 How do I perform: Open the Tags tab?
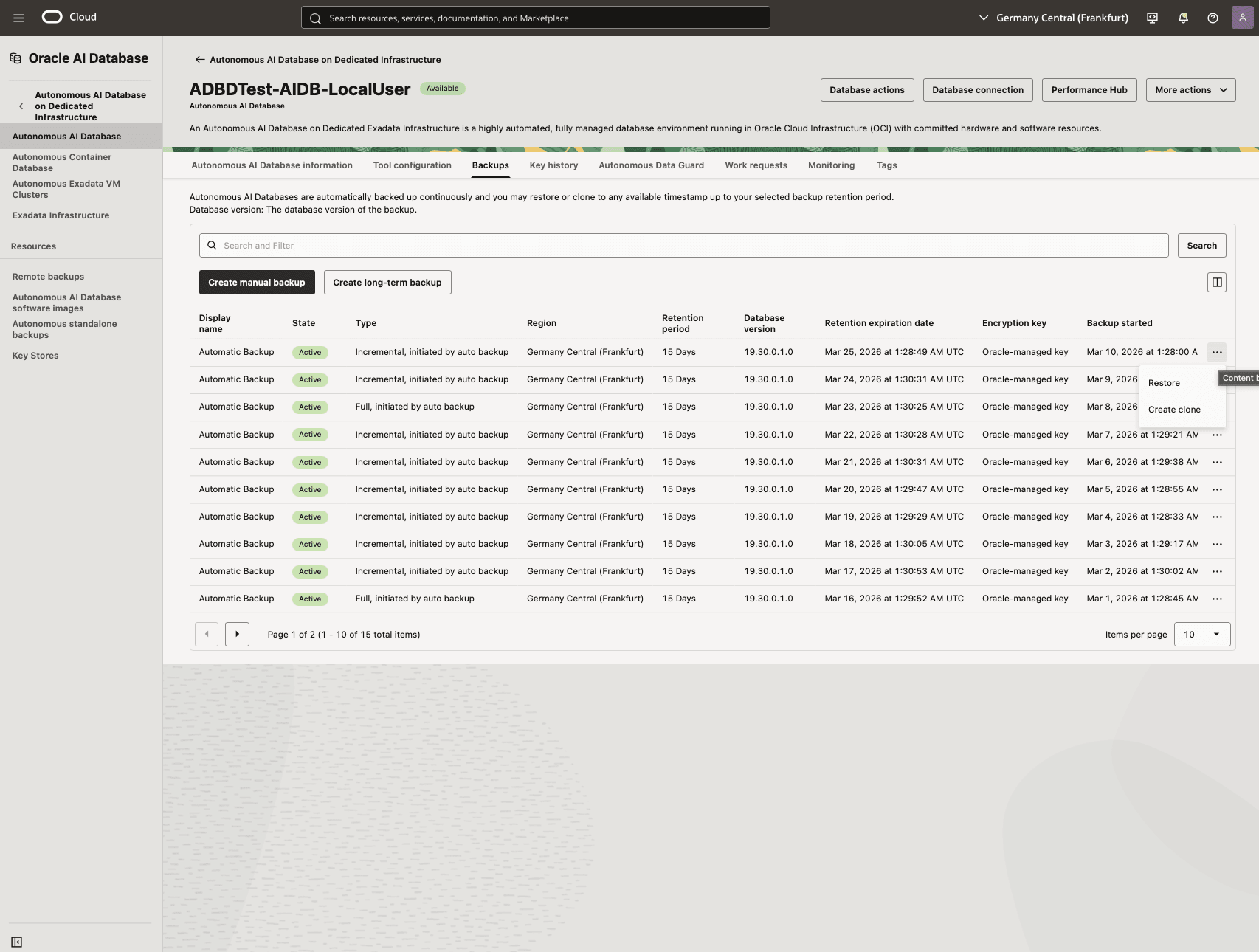[x=886, y=165]
